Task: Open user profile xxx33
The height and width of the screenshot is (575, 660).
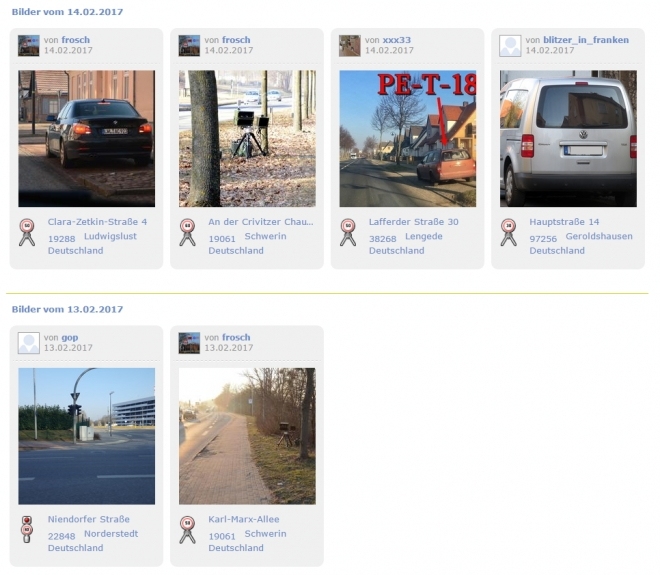Action: tap(397, 40)
